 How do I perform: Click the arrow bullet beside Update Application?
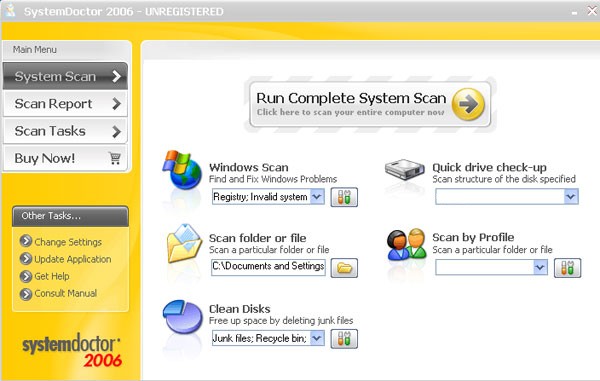(26, 259)
